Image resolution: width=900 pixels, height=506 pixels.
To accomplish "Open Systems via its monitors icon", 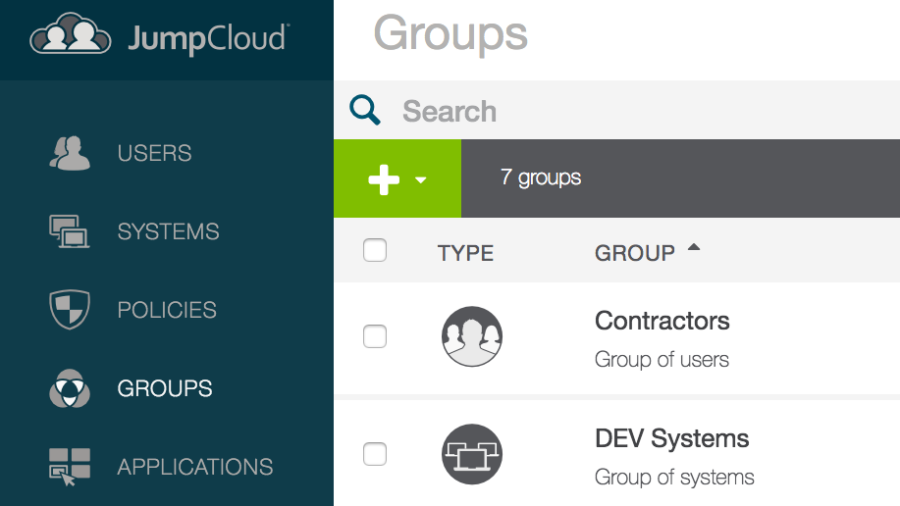I will [x=69, y=232].
